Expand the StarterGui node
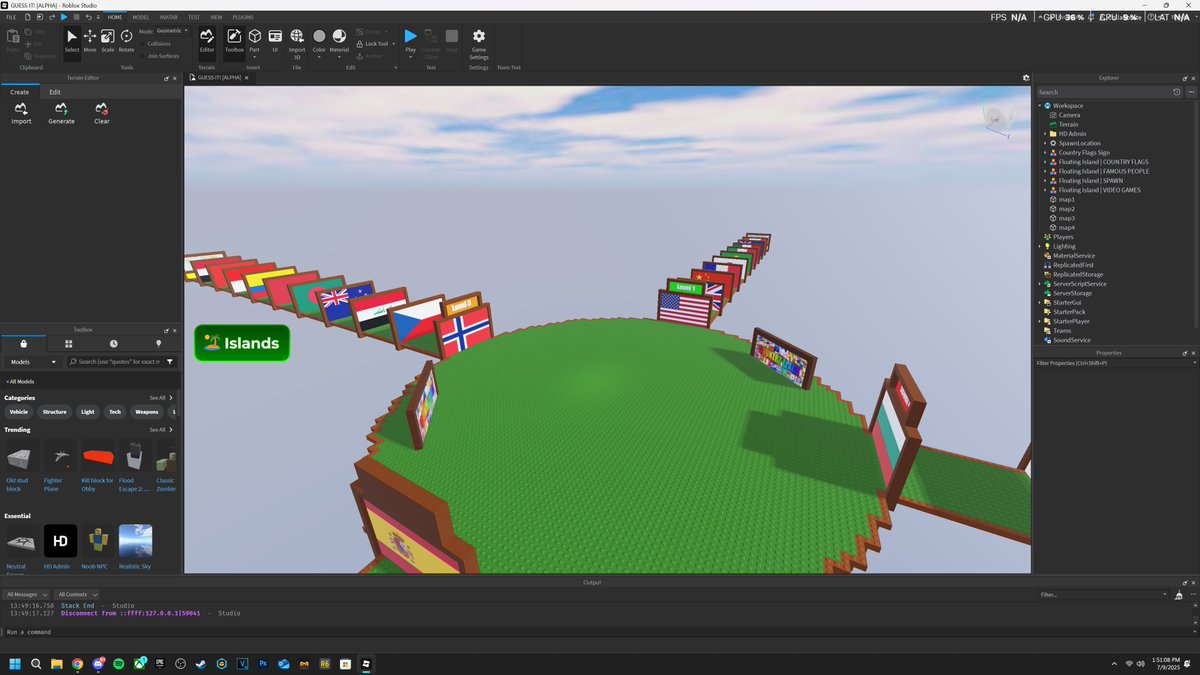 (1039, 302)
